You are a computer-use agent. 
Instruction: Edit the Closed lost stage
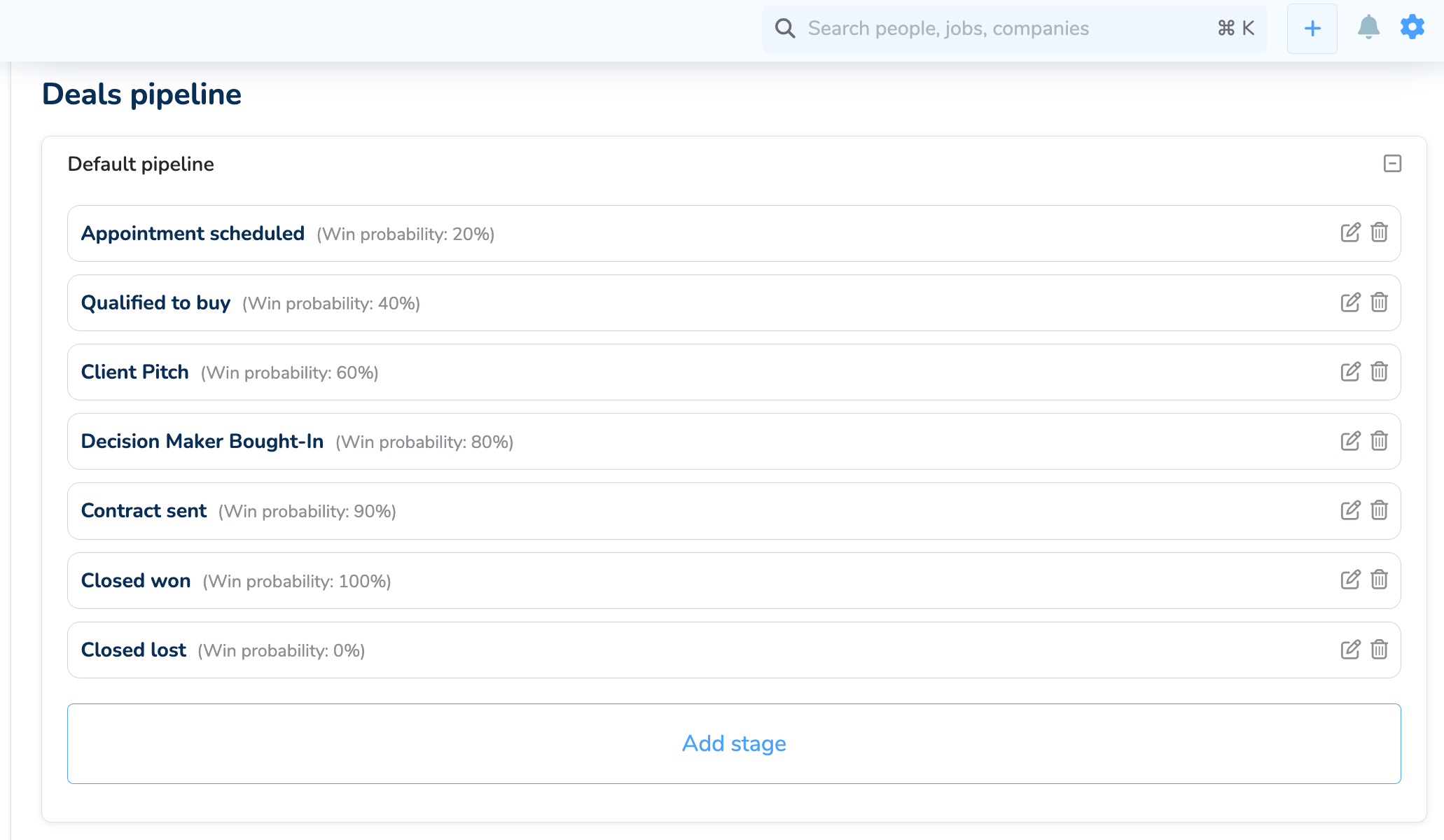coord(1350,650)
